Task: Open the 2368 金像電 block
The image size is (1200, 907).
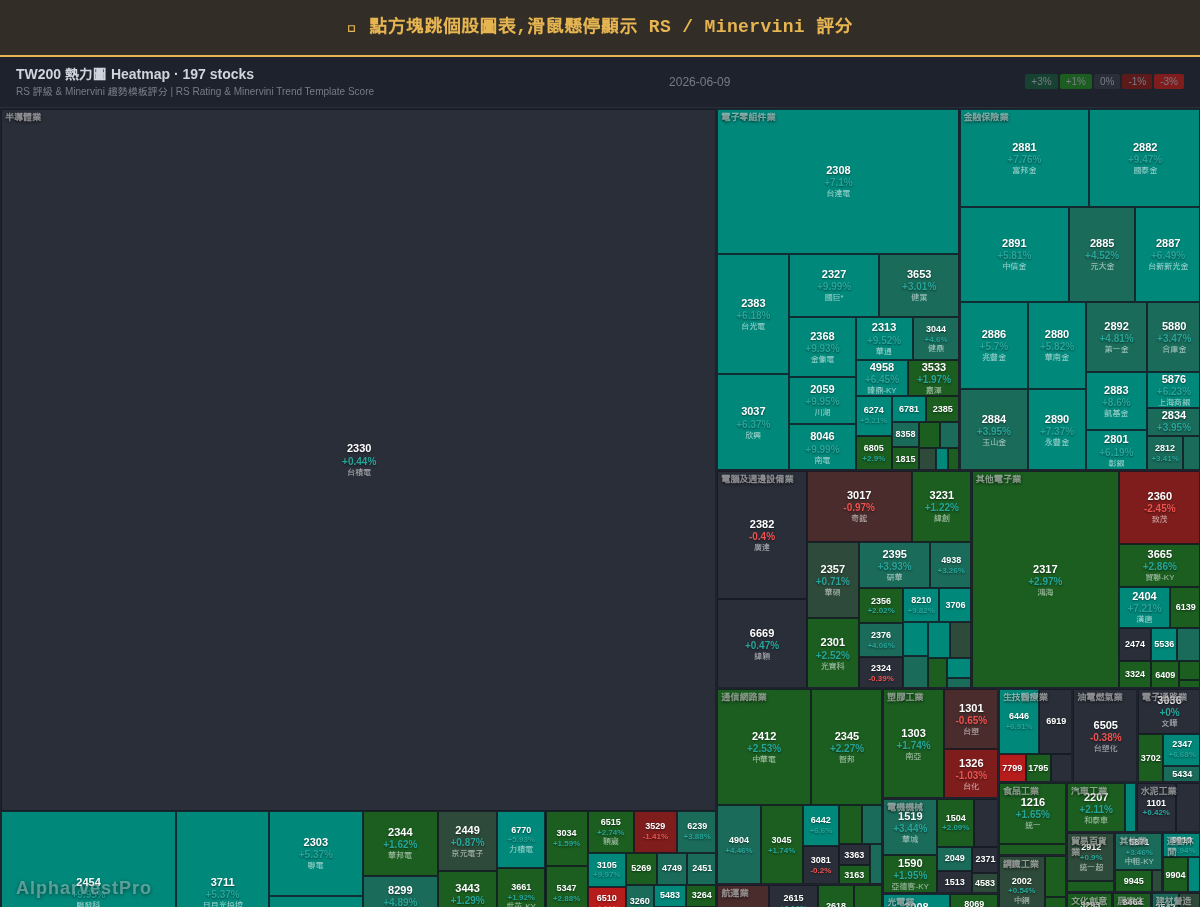Action: click(x=822, y=347)
